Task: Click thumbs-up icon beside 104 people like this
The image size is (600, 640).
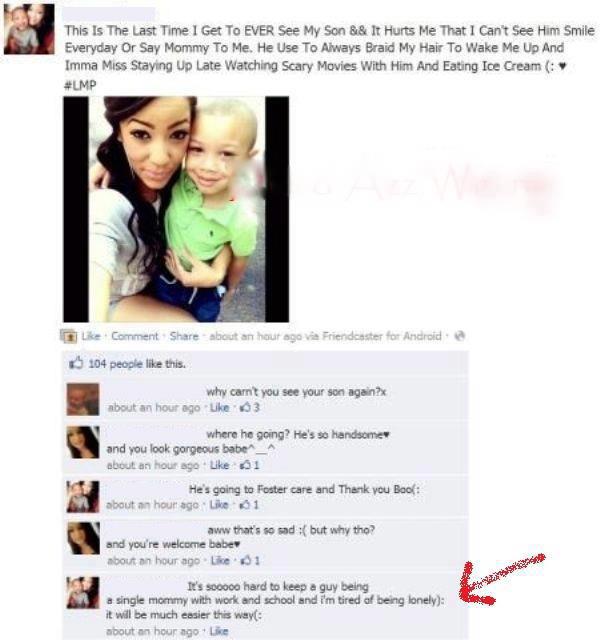Action: click(x=76, y=362)
